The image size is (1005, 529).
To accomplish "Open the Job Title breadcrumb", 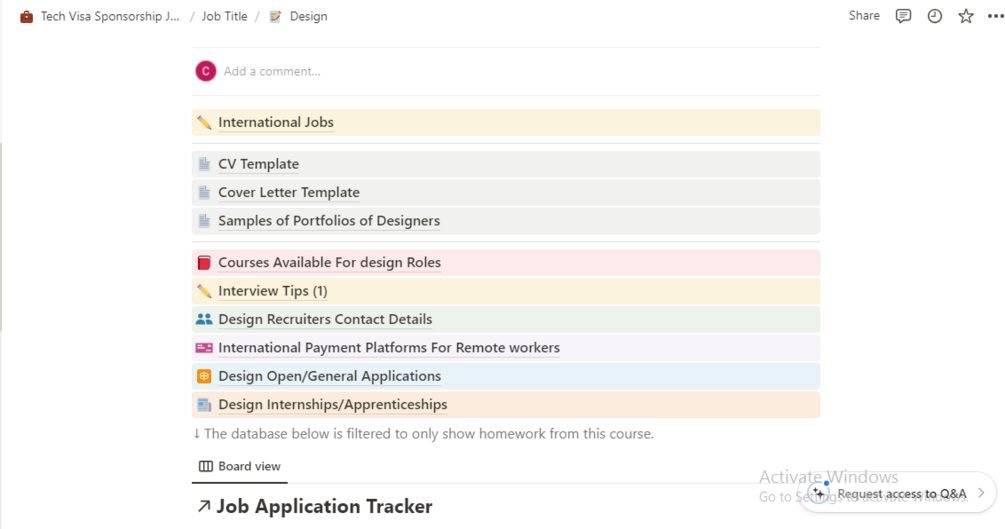I will (224, 17).
